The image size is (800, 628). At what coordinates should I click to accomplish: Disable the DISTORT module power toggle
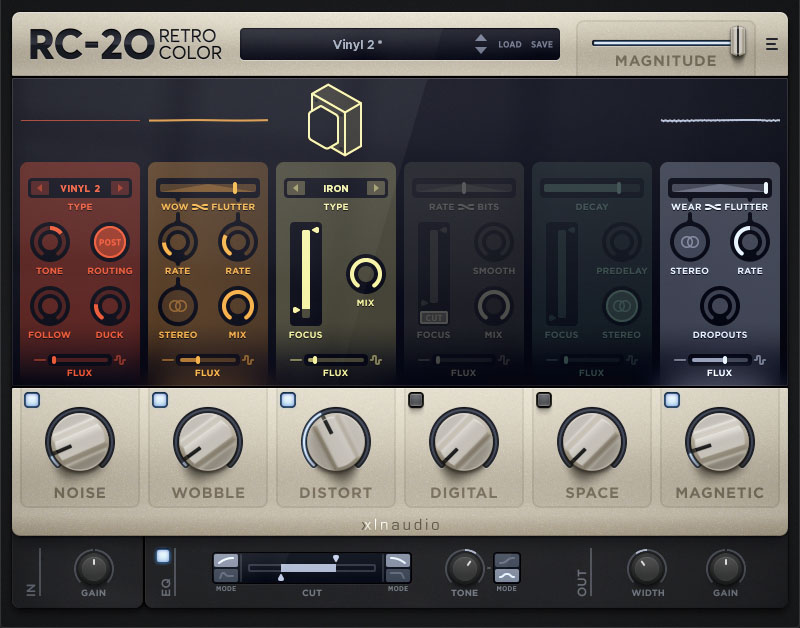[x=288, y=400]
